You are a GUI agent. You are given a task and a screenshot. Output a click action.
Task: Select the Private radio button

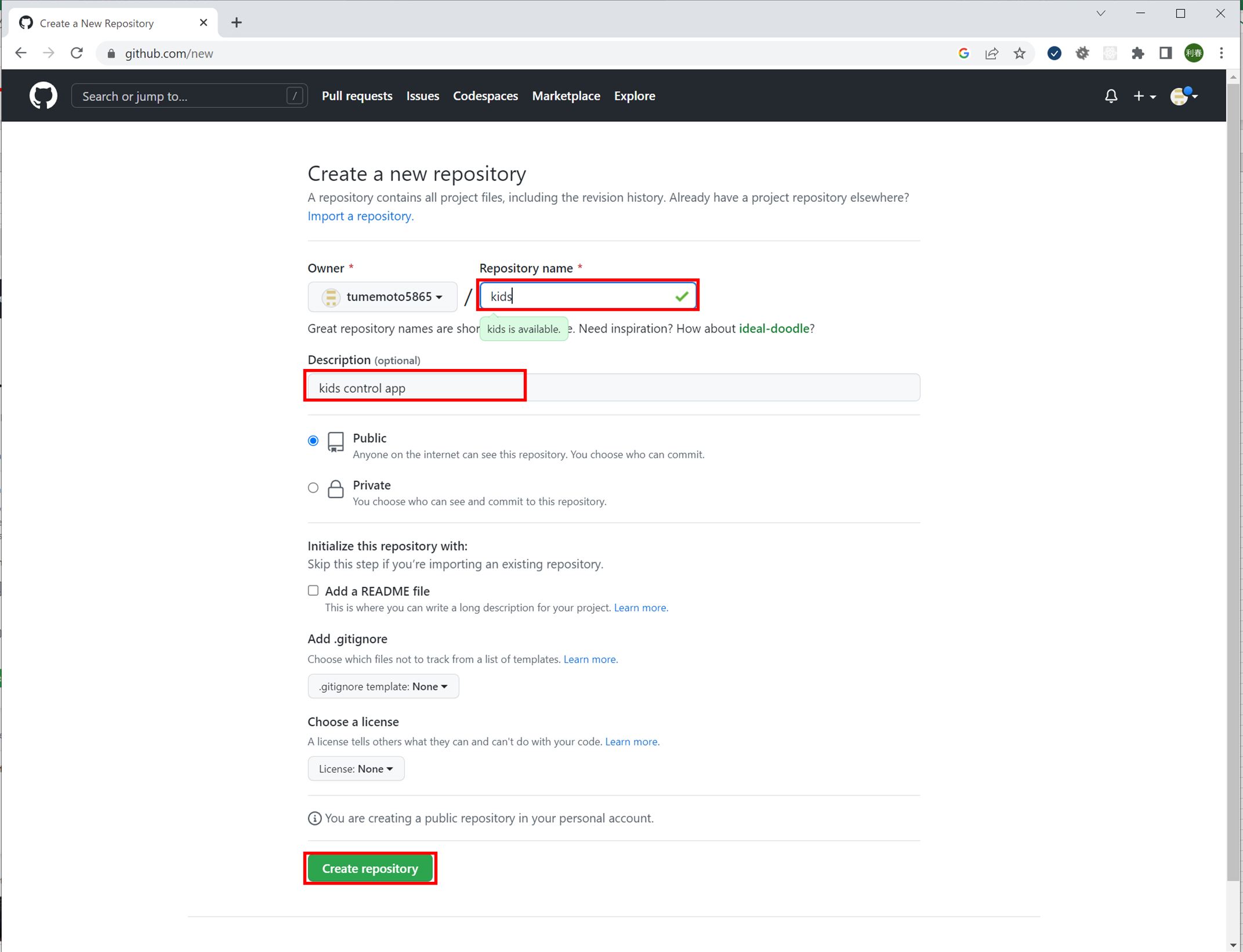[313, 487]
